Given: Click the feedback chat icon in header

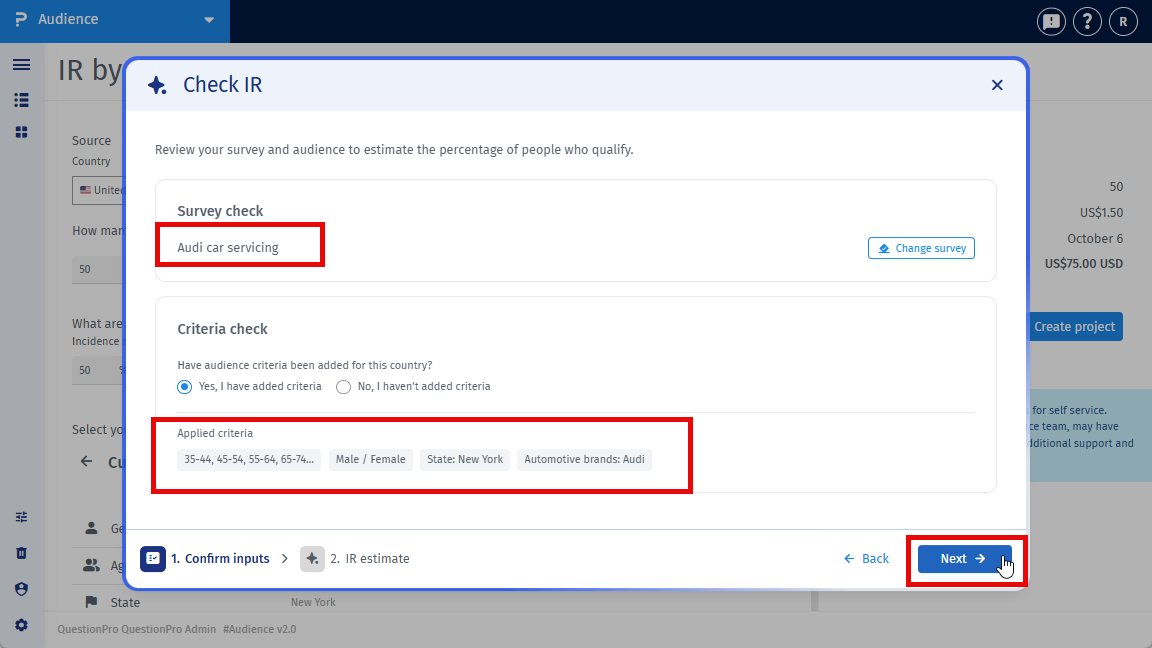Looking at the screenshot, I should coord(1051,21).
